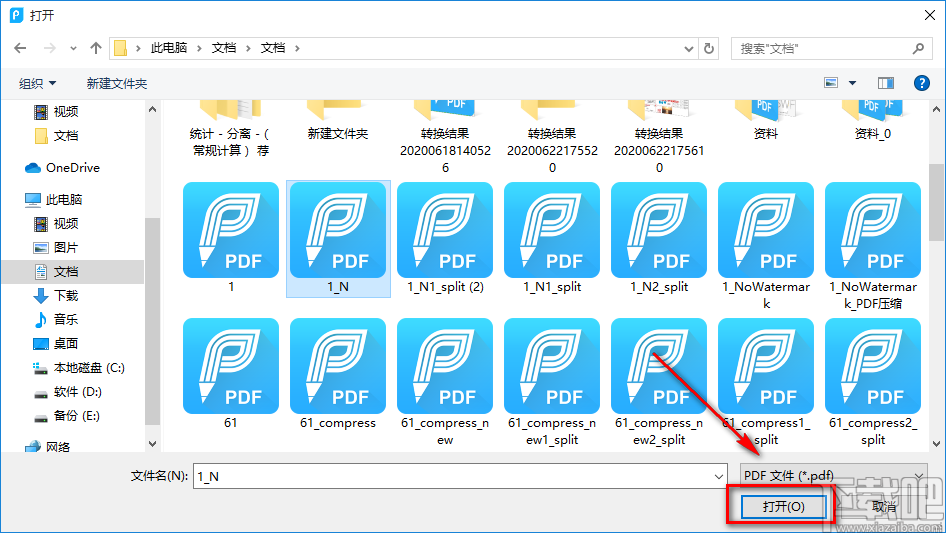The height and width of the screenshot is (533, 946).
Task: Click the search magnifier icon
Action: tap(918, 48)
